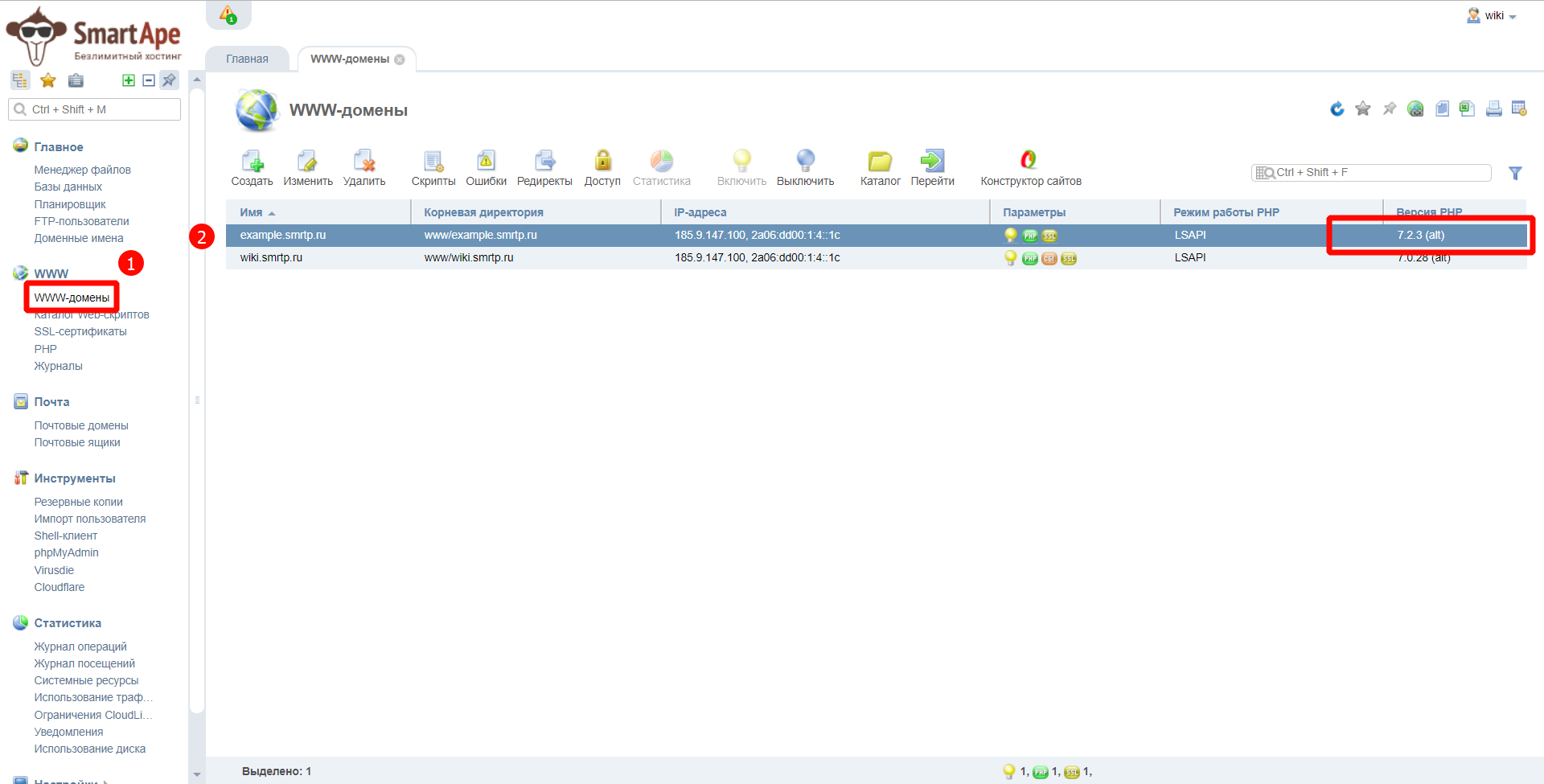Screen dimensions: 1544x784
Task: Open the wiki user dropdown menu
Action: tap(1494, 16)
